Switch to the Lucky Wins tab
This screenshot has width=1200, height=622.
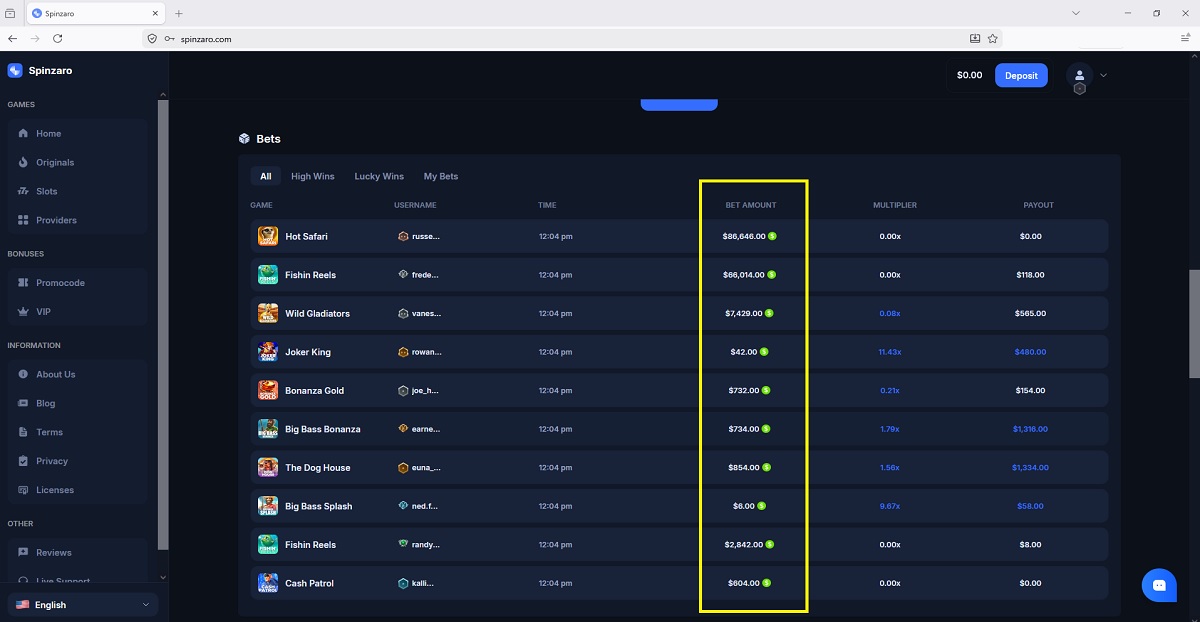(379, 176)
